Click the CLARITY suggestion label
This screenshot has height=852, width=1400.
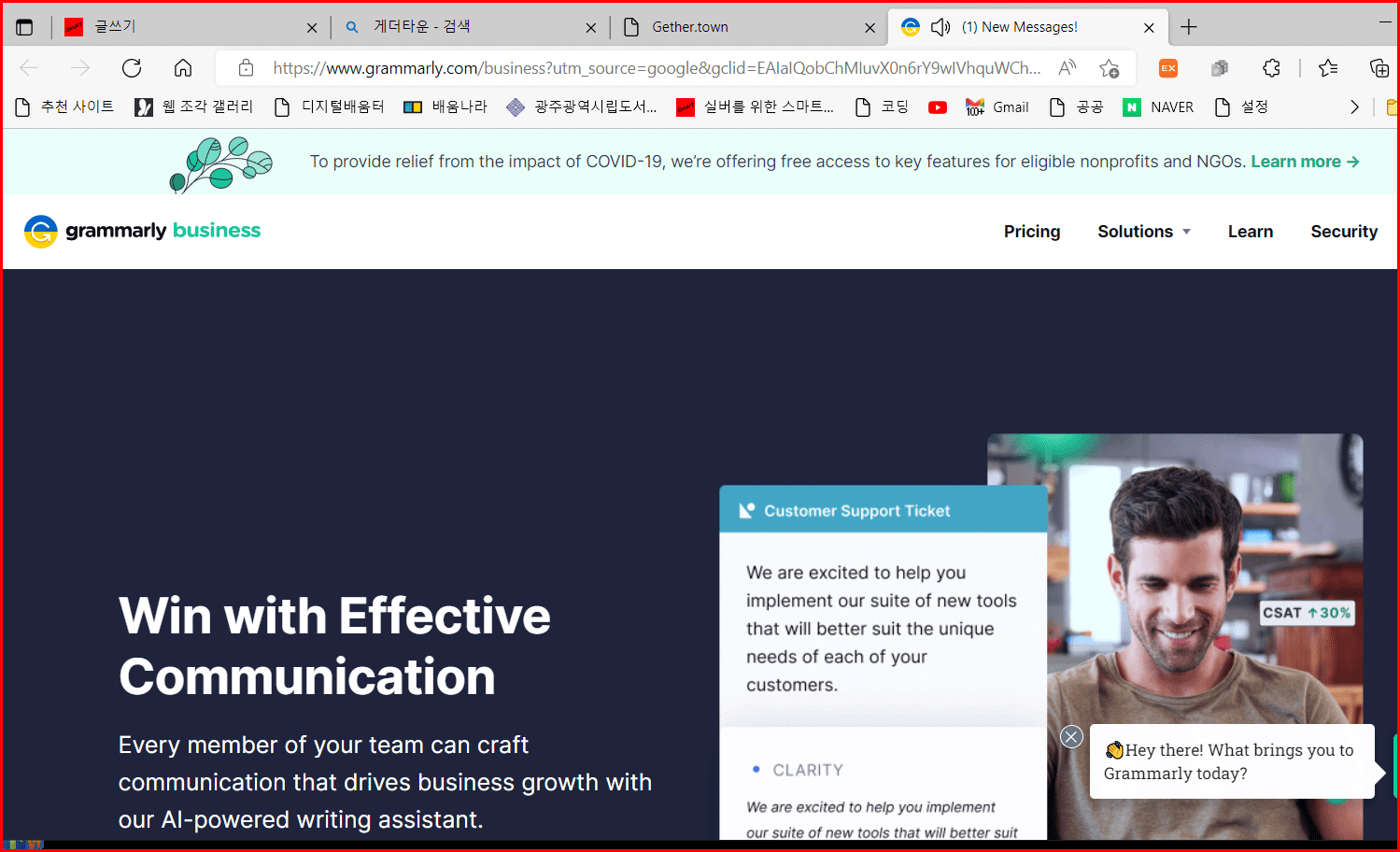(x=807, y=770)
